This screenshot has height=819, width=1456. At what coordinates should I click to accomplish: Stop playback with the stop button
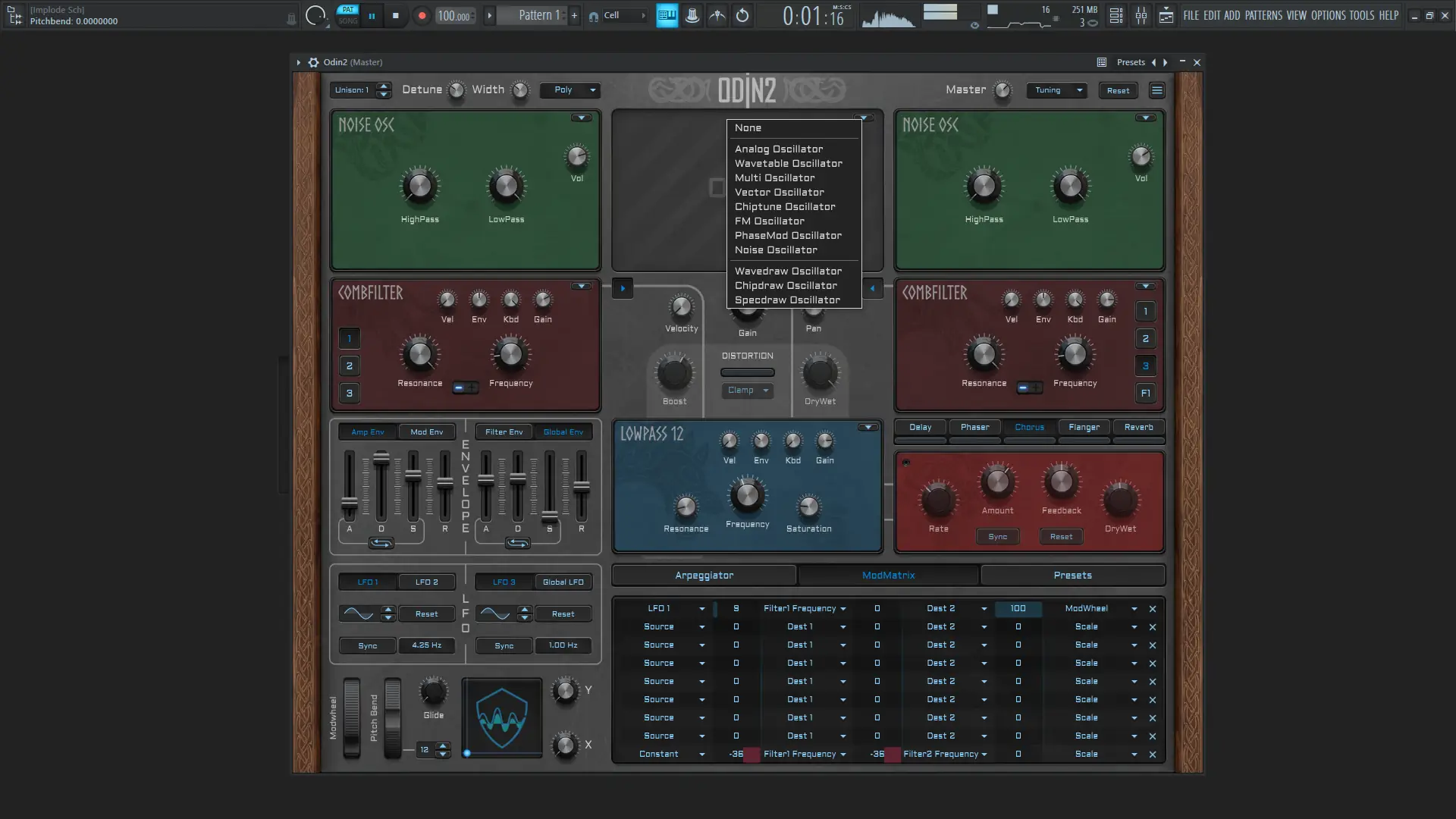coord(395,15)
